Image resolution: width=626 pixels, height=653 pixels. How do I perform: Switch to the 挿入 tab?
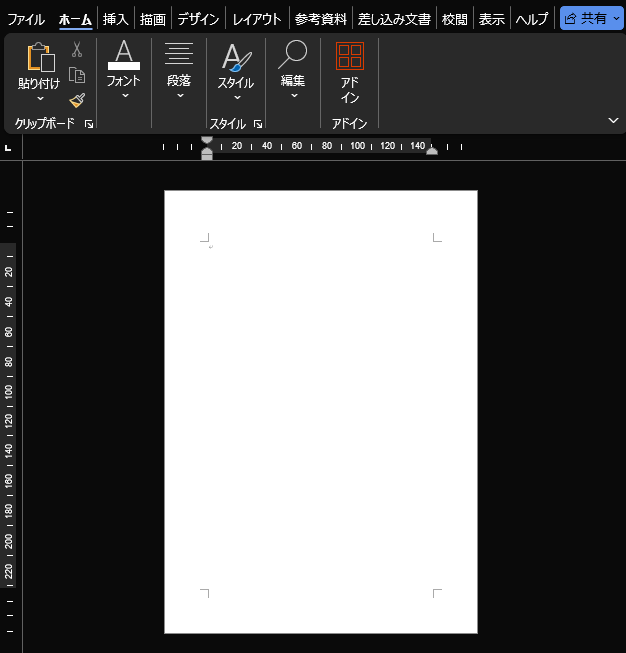tap(116, 19)
